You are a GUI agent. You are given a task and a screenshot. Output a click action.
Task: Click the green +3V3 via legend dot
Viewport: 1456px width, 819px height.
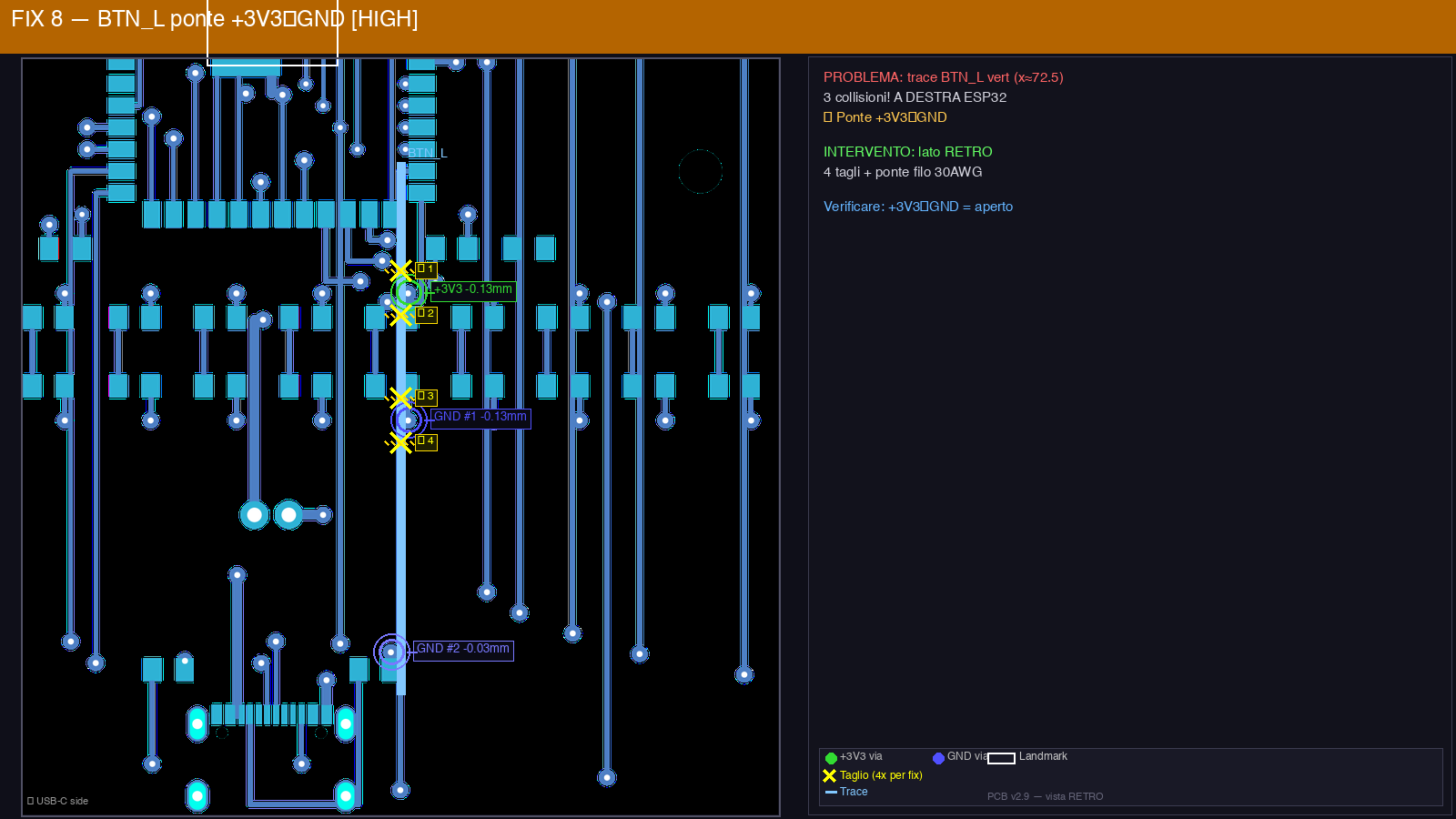coord(831,757)
